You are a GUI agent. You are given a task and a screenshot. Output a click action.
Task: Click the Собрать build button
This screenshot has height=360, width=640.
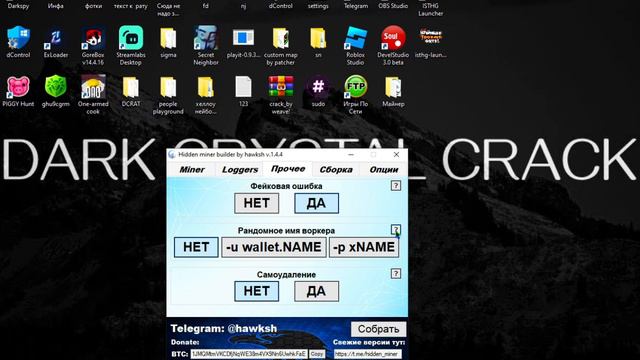378,329
